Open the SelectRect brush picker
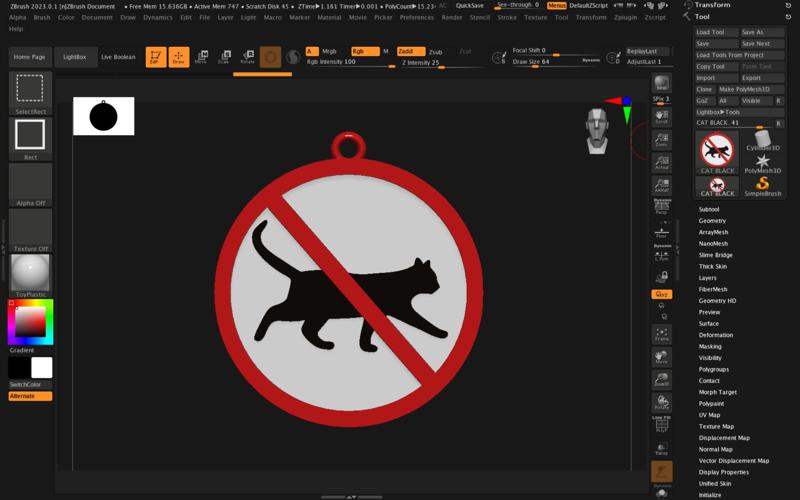The width and height of the screenshot is (800, 500). (x=30, y=91)
